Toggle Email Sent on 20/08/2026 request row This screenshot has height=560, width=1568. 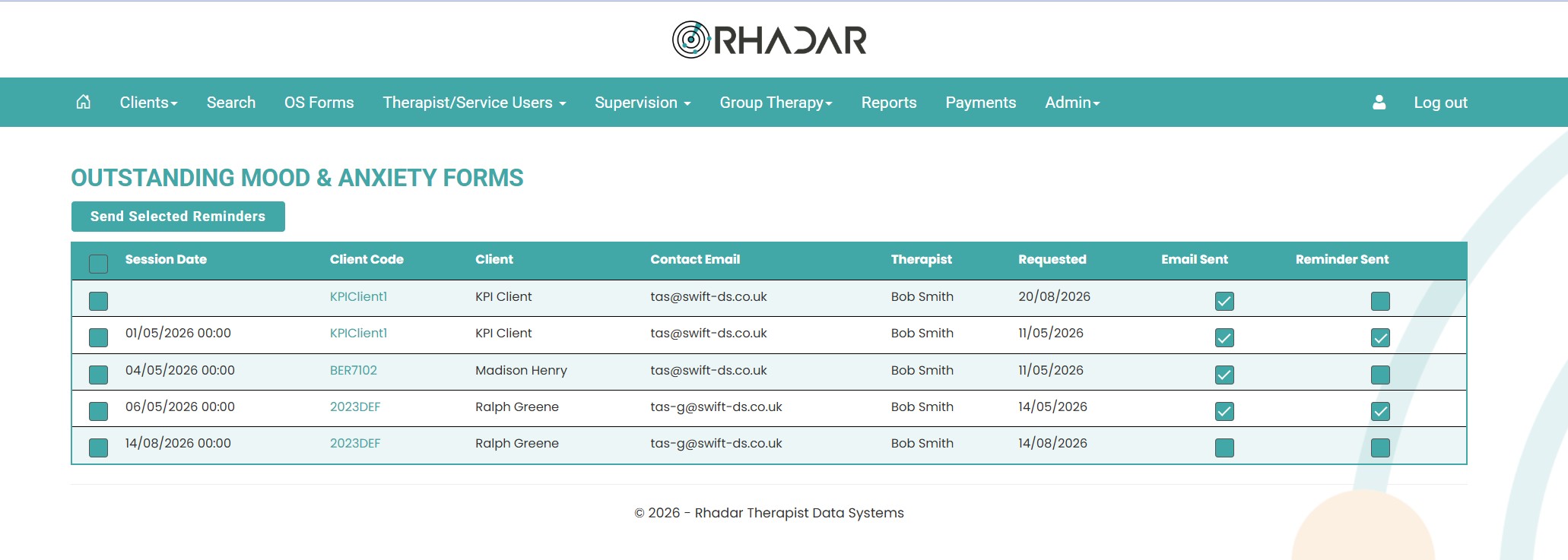1224,301
